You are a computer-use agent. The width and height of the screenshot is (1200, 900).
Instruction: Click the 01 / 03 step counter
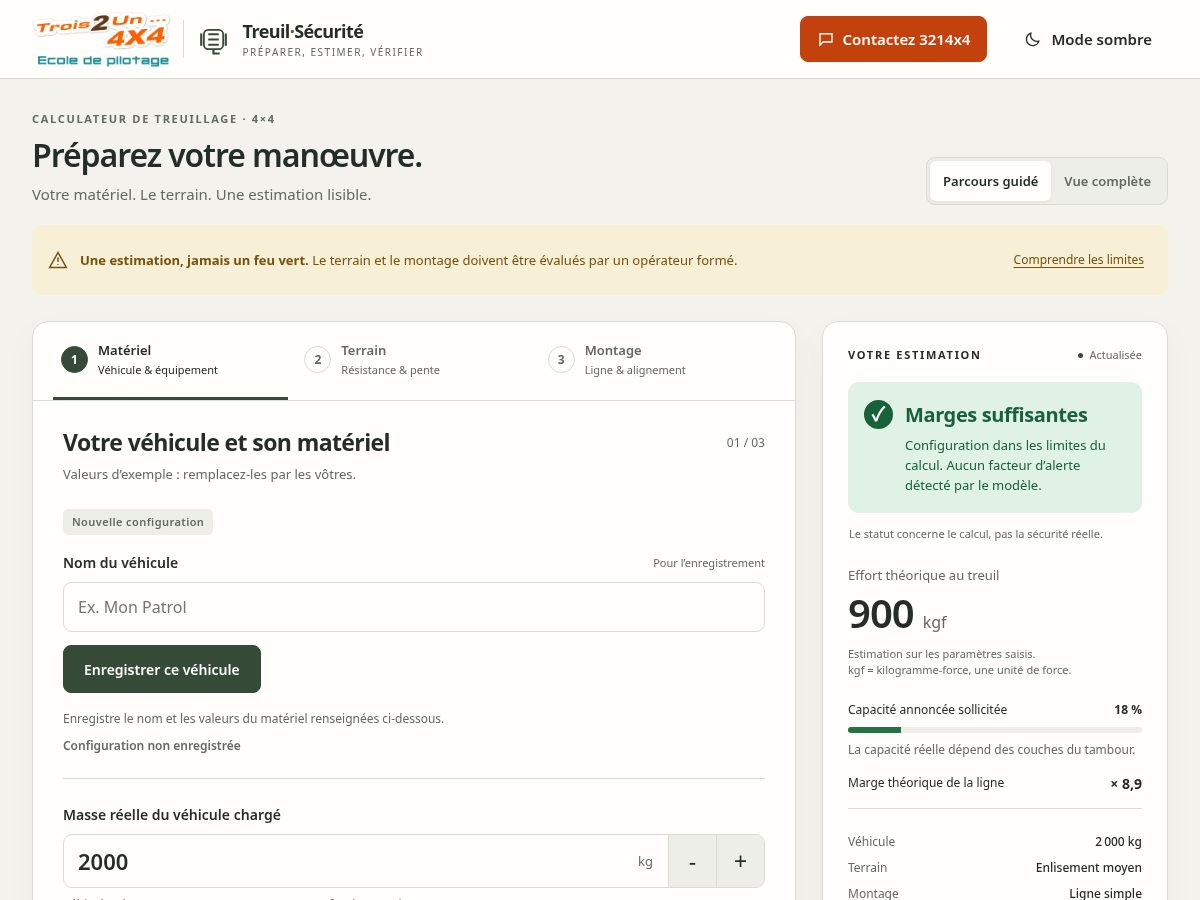click(x=746, y=442)
